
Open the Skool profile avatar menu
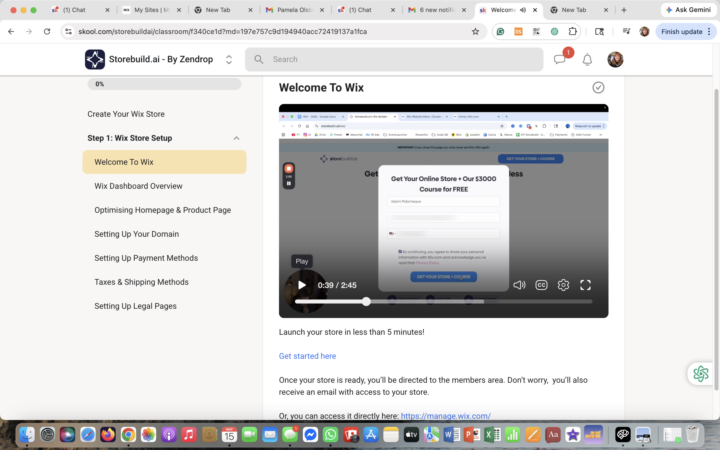point(615,59)
